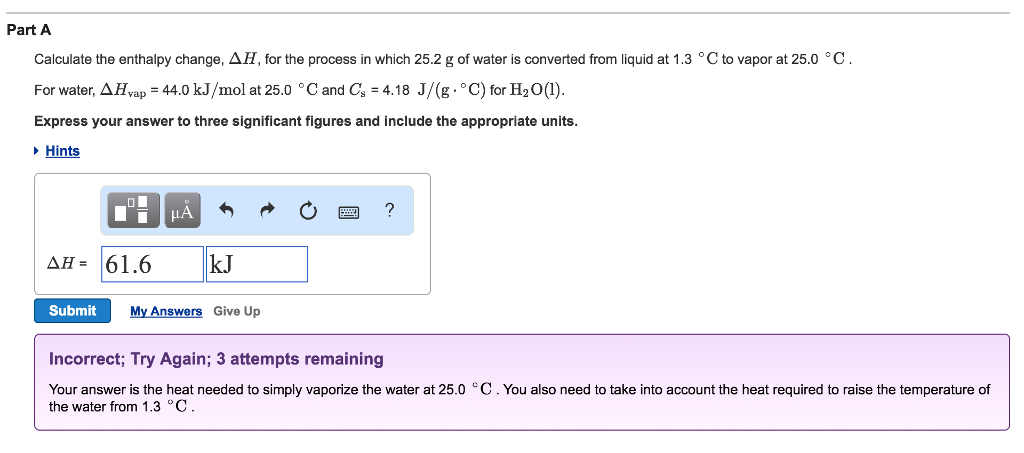
Task: Click the Incorrect; Try Again message heading
Action: 216,359
